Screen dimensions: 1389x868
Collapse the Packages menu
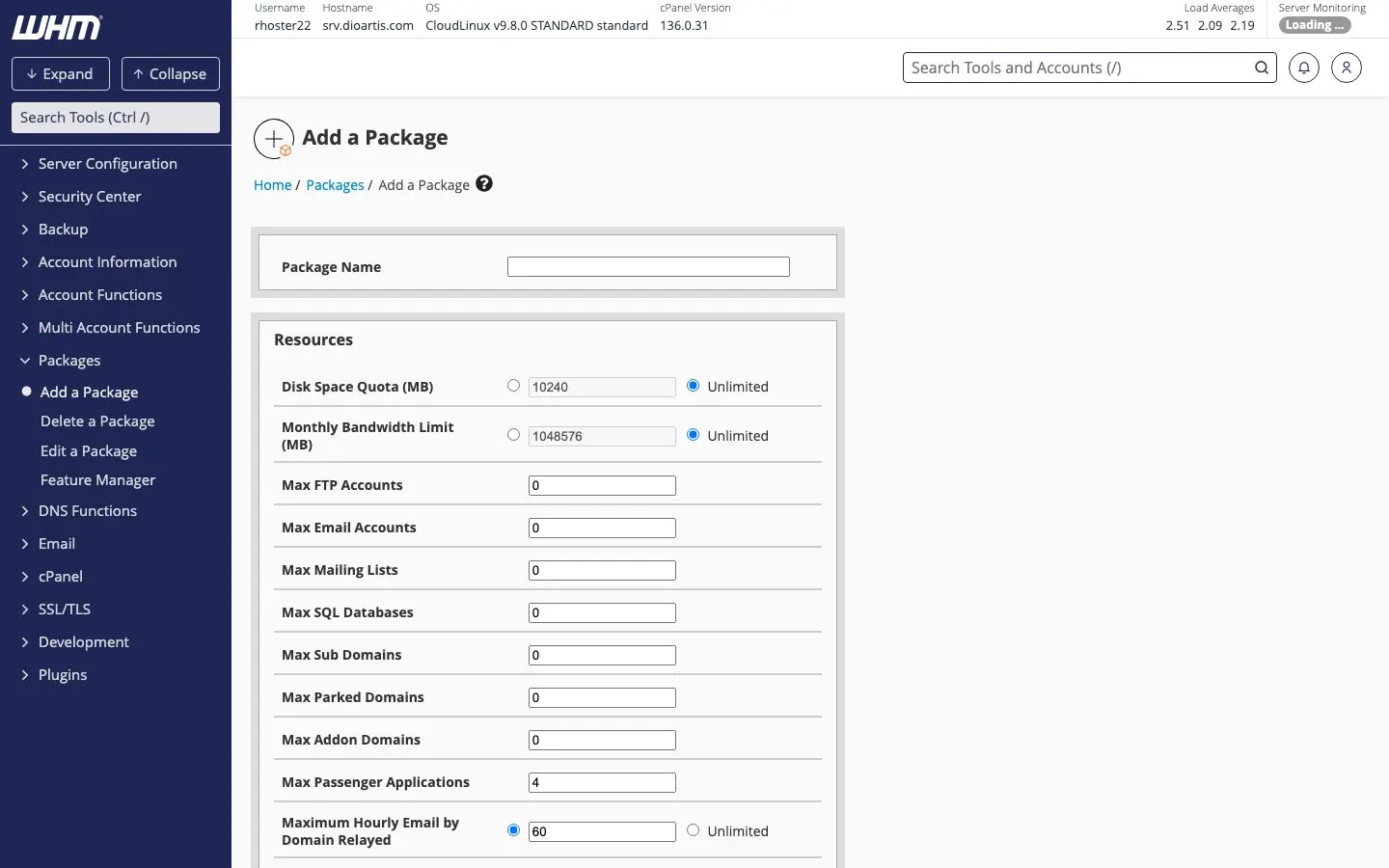point(68,361)
